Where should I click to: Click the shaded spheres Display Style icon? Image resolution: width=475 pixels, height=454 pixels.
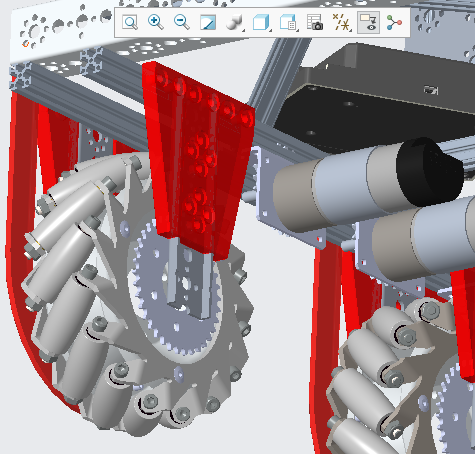233,22
